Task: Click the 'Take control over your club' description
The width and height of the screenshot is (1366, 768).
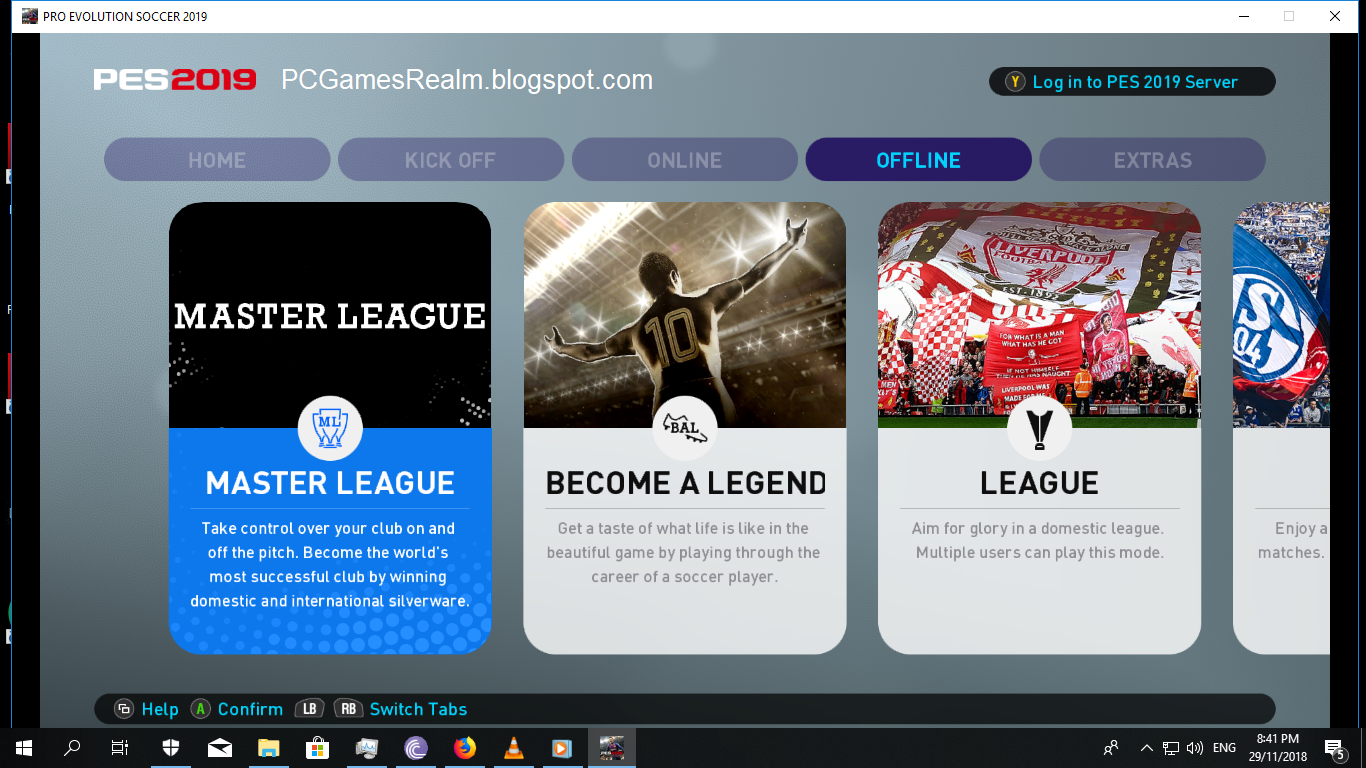Action: [330, 565]
